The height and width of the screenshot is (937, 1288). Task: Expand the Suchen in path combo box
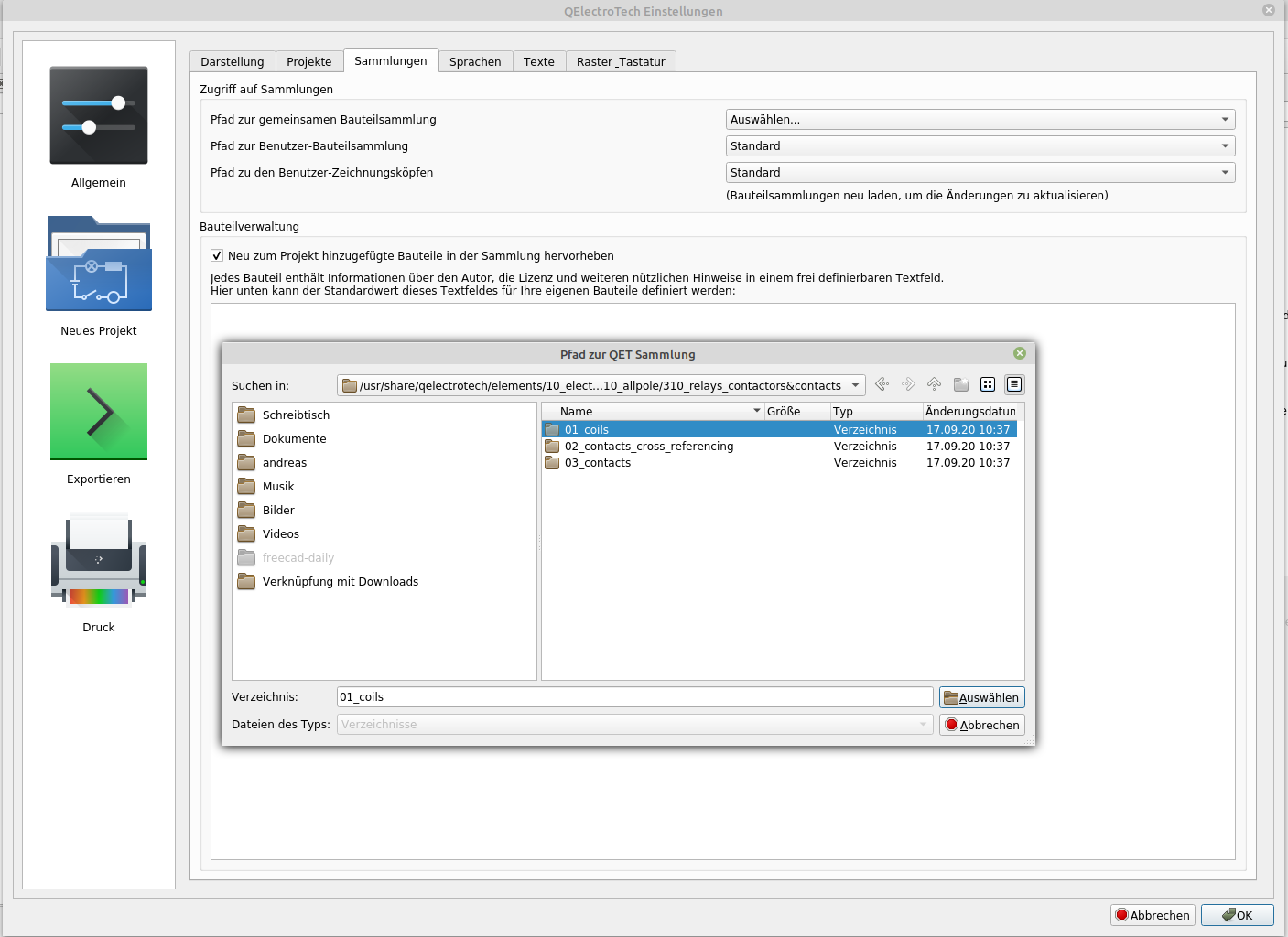tap(855, 385)
